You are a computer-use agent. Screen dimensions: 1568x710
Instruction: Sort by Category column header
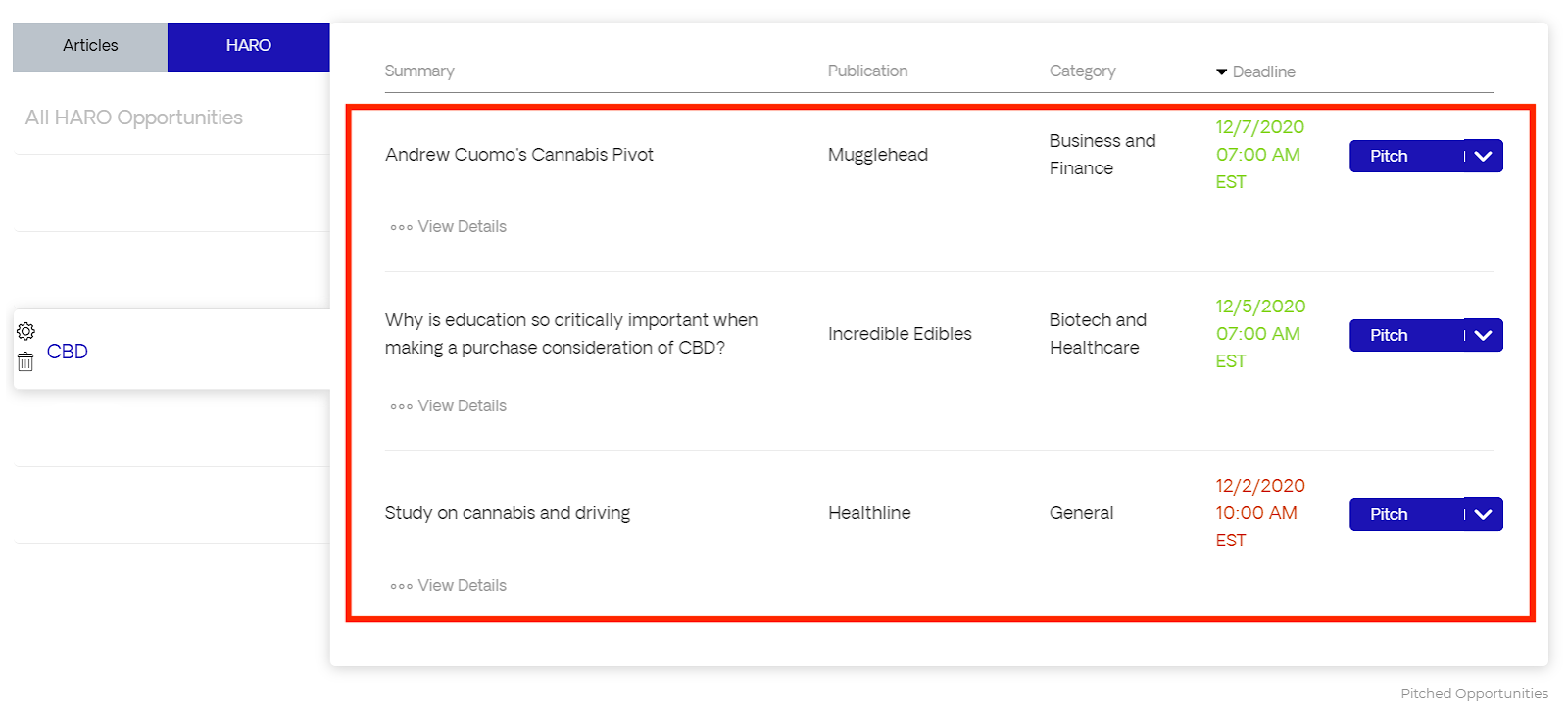click(x=1082, y=71)
